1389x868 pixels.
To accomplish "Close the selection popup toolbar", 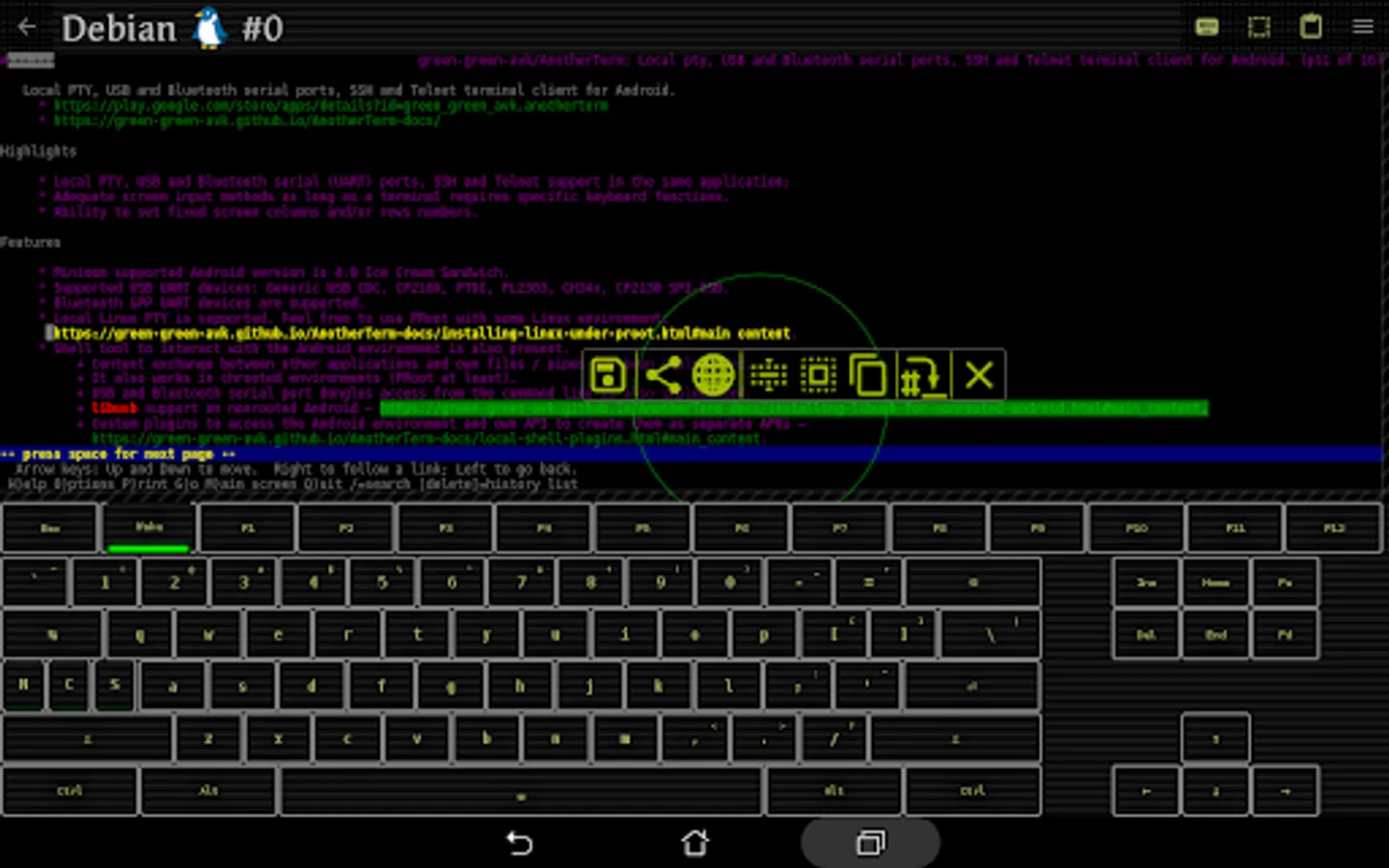I will tap(979, 375).
